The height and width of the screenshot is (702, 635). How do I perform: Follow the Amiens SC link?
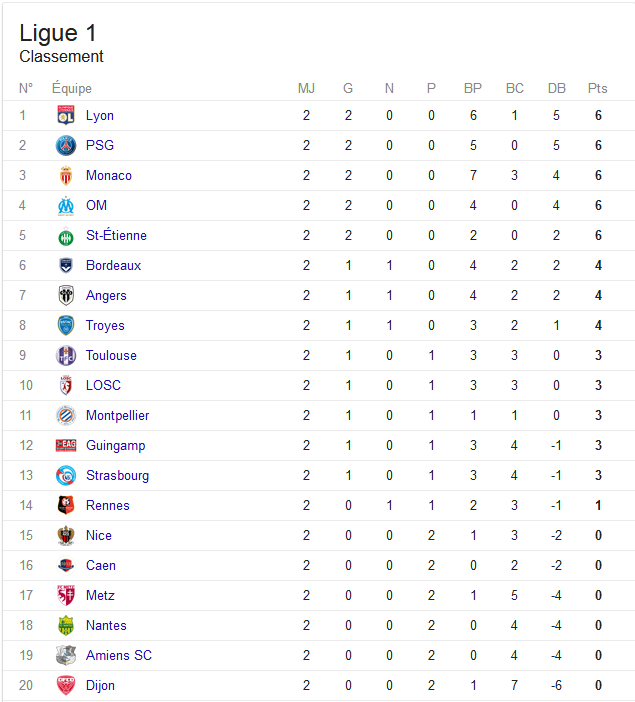point(119,655)
